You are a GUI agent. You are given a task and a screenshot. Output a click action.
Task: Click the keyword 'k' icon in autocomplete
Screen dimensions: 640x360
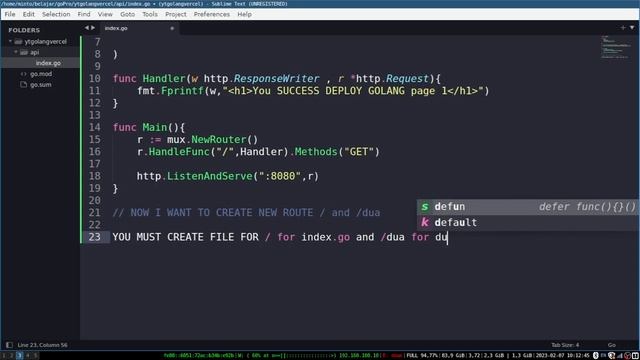tap(425, 222)
